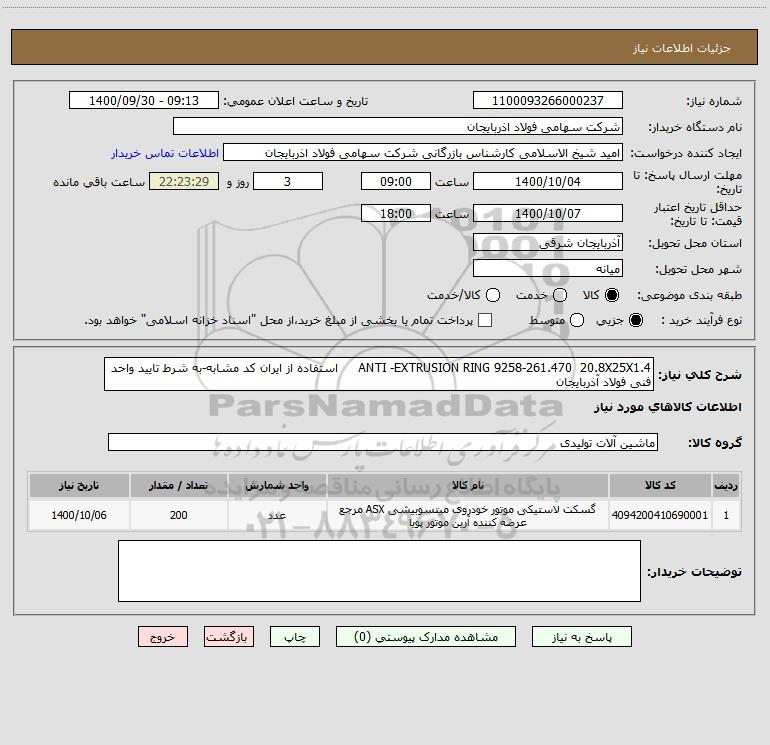
Task: Select the خدمت radio button
Action: tap(560, 295)
